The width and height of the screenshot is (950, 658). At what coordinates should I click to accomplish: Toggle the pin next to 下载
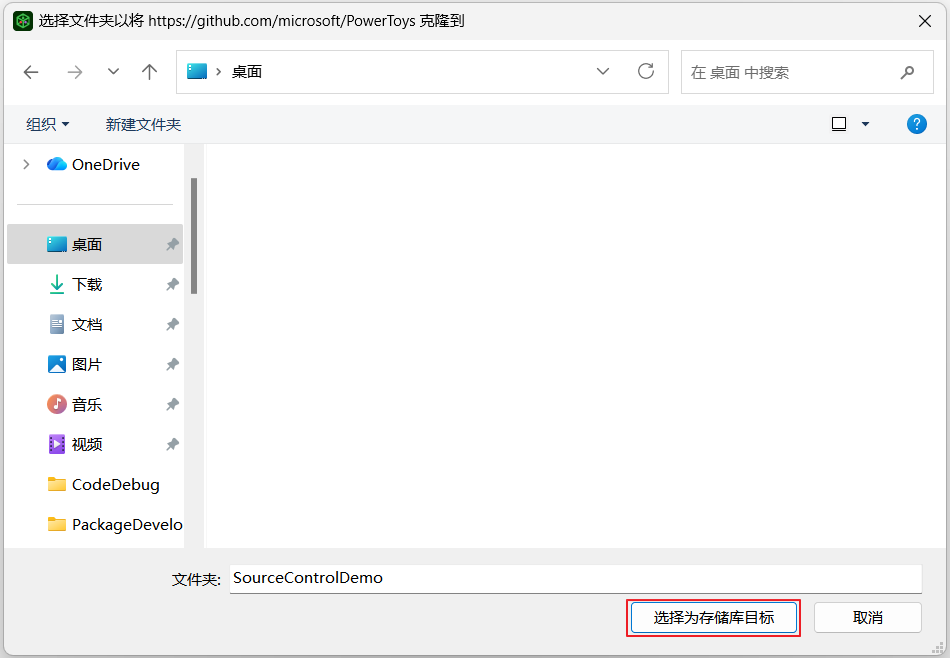[172, 285]
